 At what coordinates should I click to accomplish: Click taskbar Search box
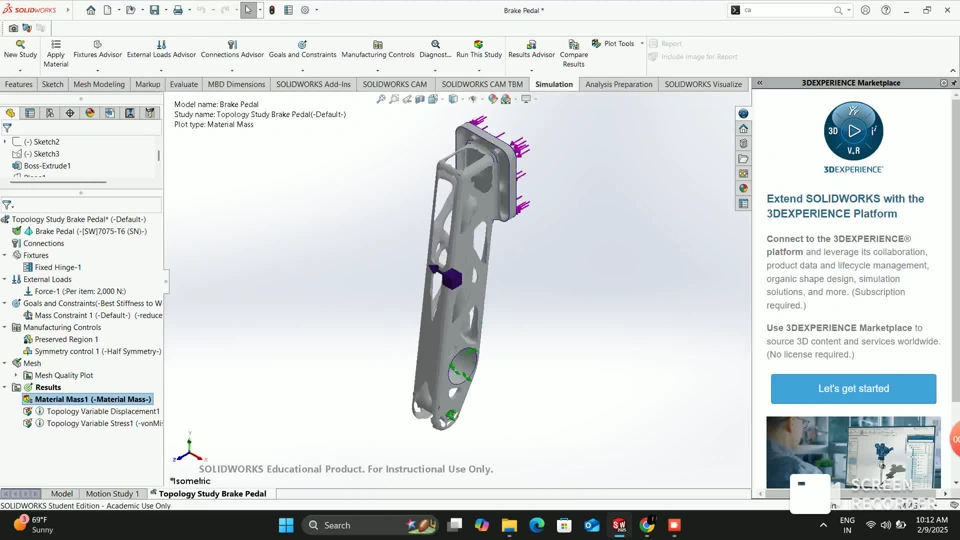click(x=370, y=525)
